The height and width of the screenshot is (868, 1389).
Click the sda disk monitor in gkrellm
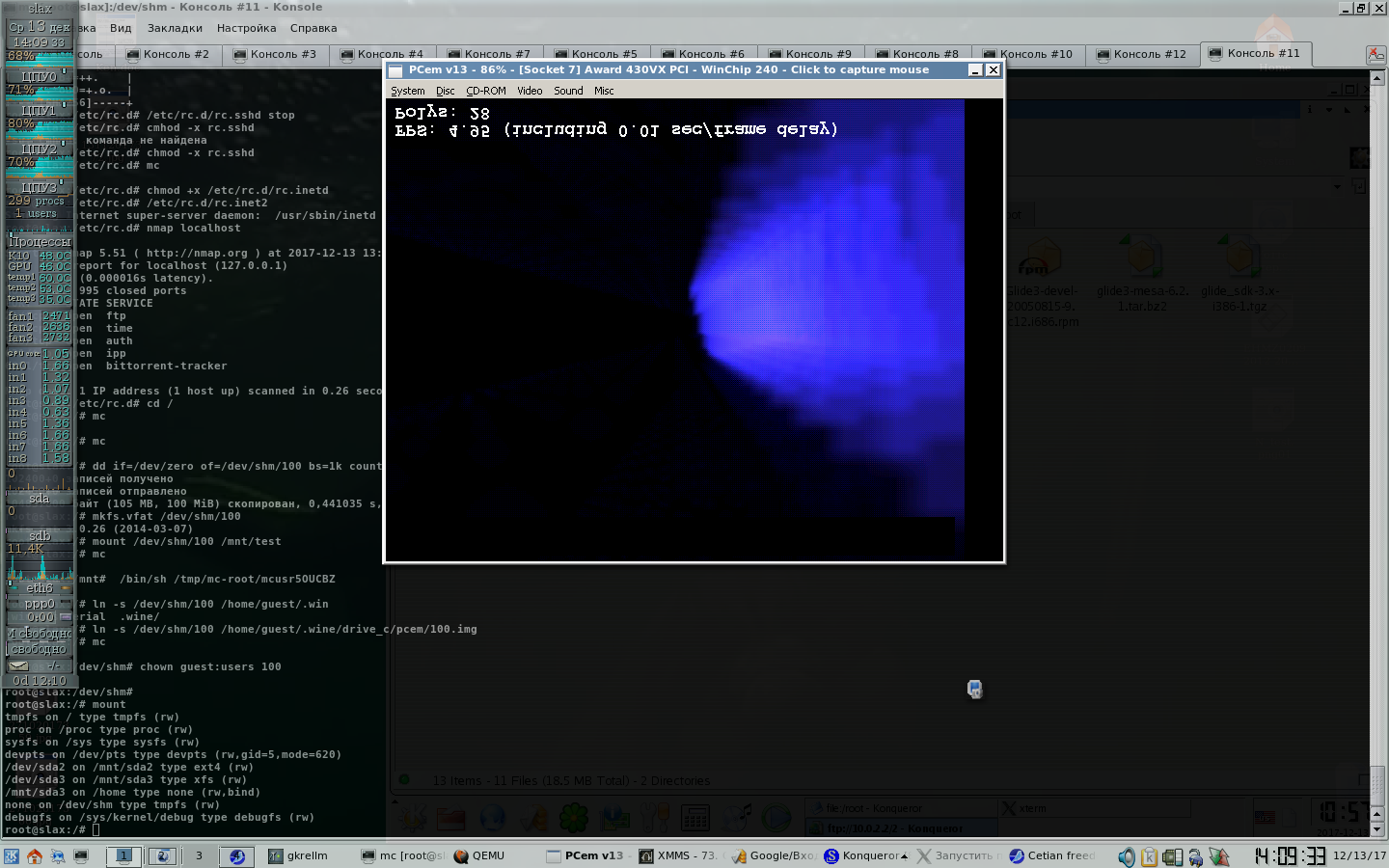39,499
